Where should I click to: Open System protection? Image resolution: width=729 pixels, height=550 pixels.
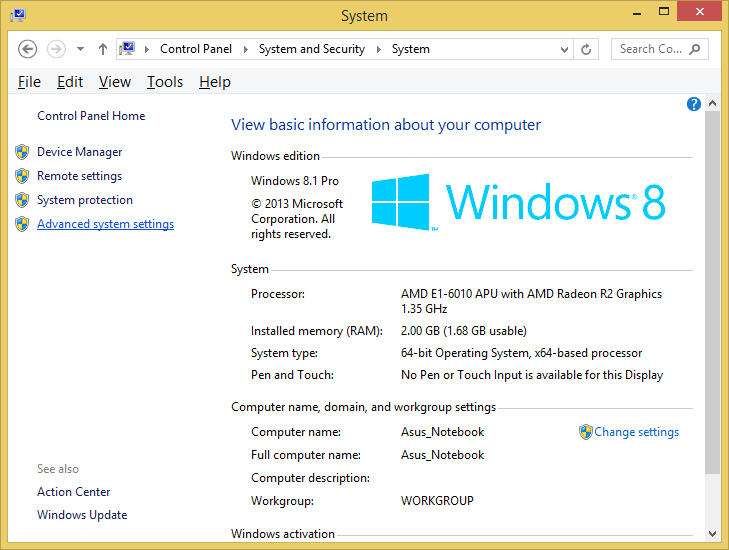tap(85, 200)
